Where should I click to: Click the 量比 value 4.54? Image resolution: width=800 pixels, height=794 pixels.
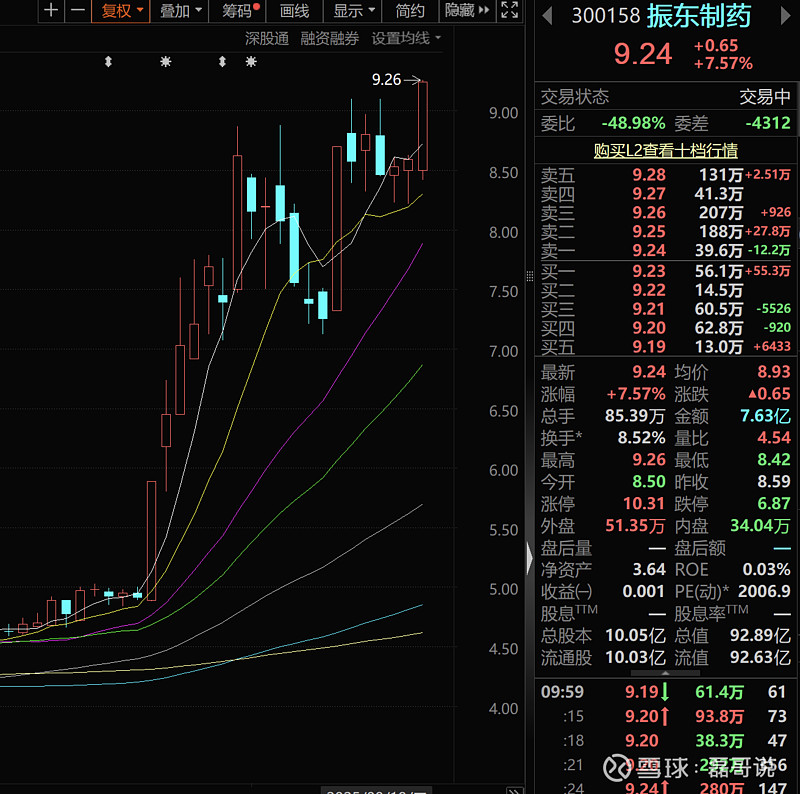coord(773,438)
